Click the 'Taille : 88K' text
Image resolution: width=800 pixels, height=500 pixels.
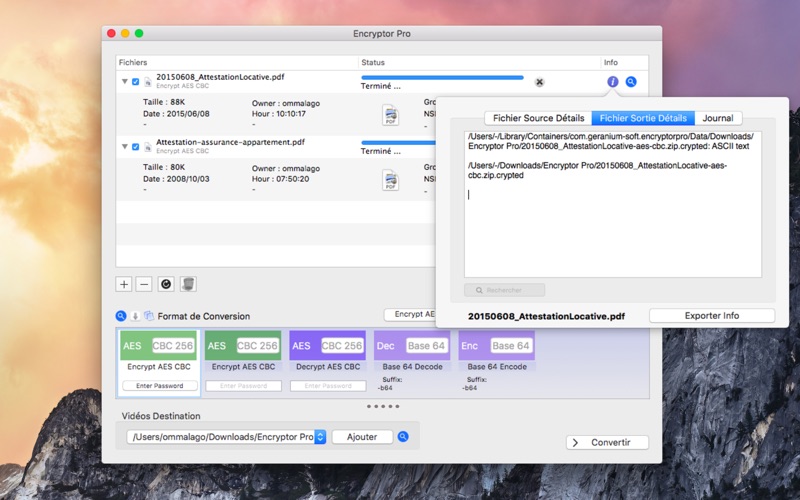tap(164, 102)
